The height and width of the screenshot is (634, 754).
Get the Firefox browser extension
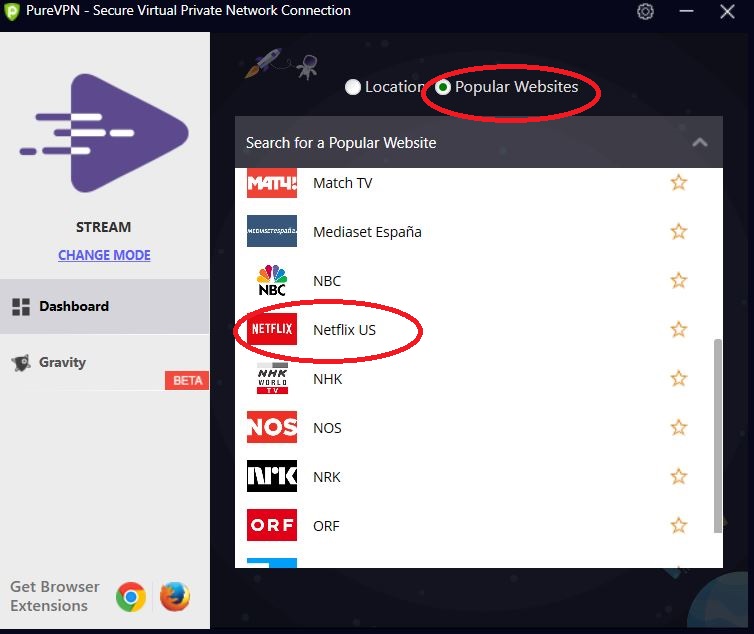(175, 597)
